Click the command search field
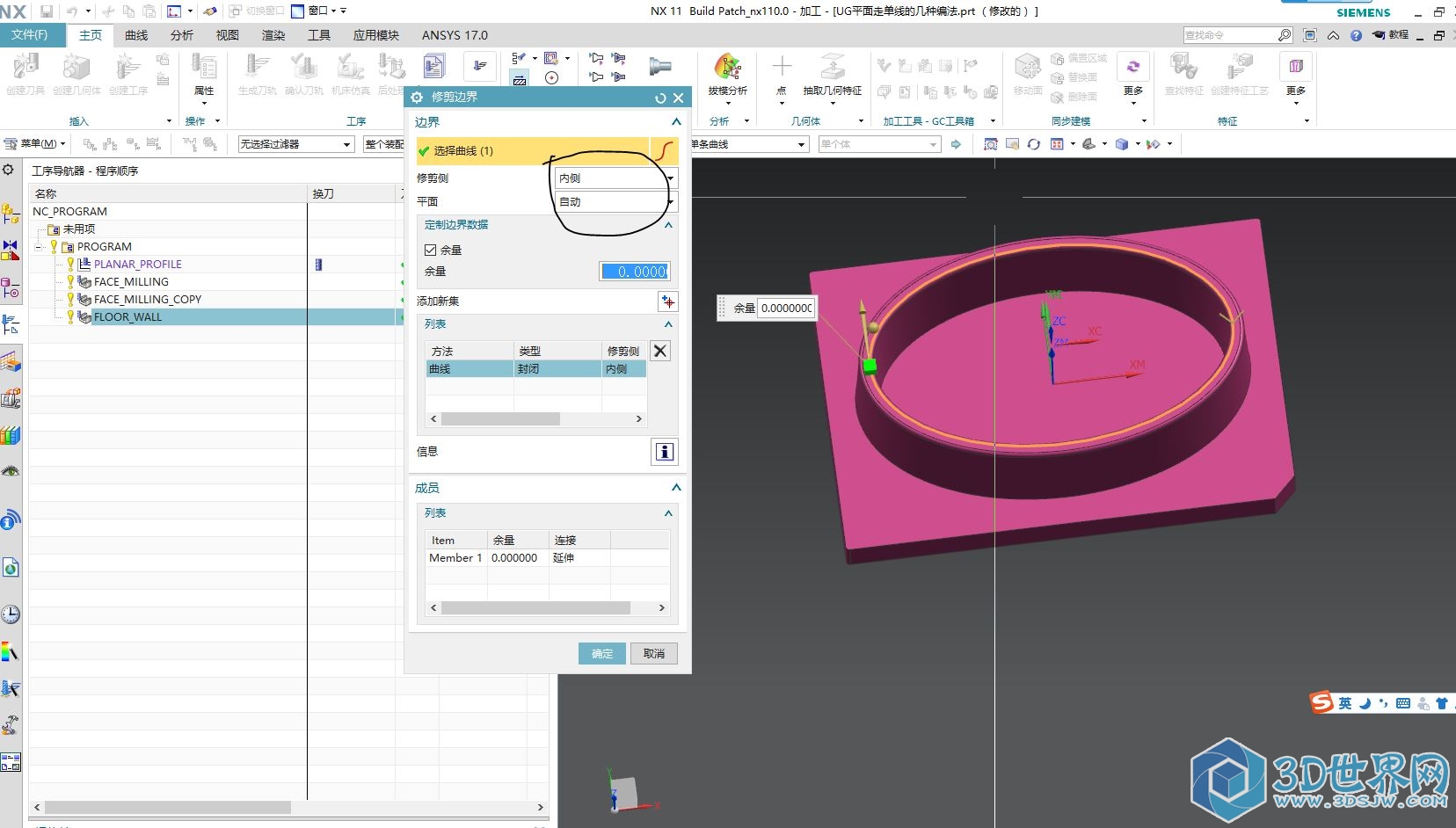The image size is (1456, 828). click(1229, 35)
